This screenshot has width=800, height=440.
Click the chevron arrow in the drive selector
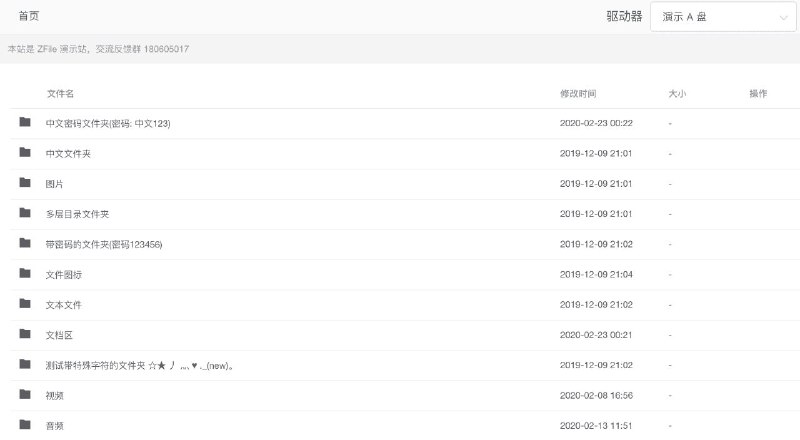783,18
